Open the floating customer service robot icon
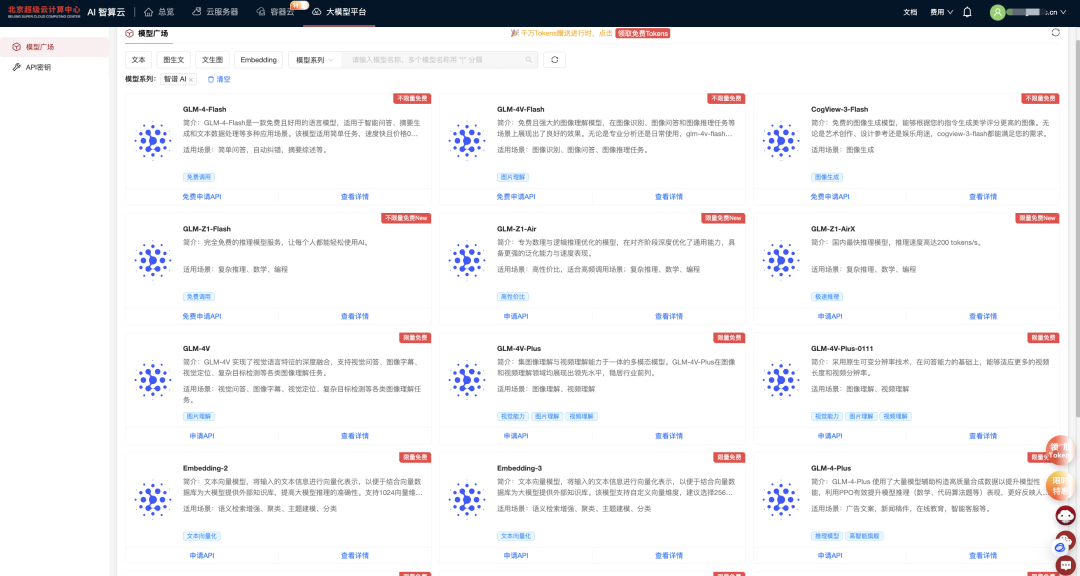1080x576 pixels. tap(1066, 515)
